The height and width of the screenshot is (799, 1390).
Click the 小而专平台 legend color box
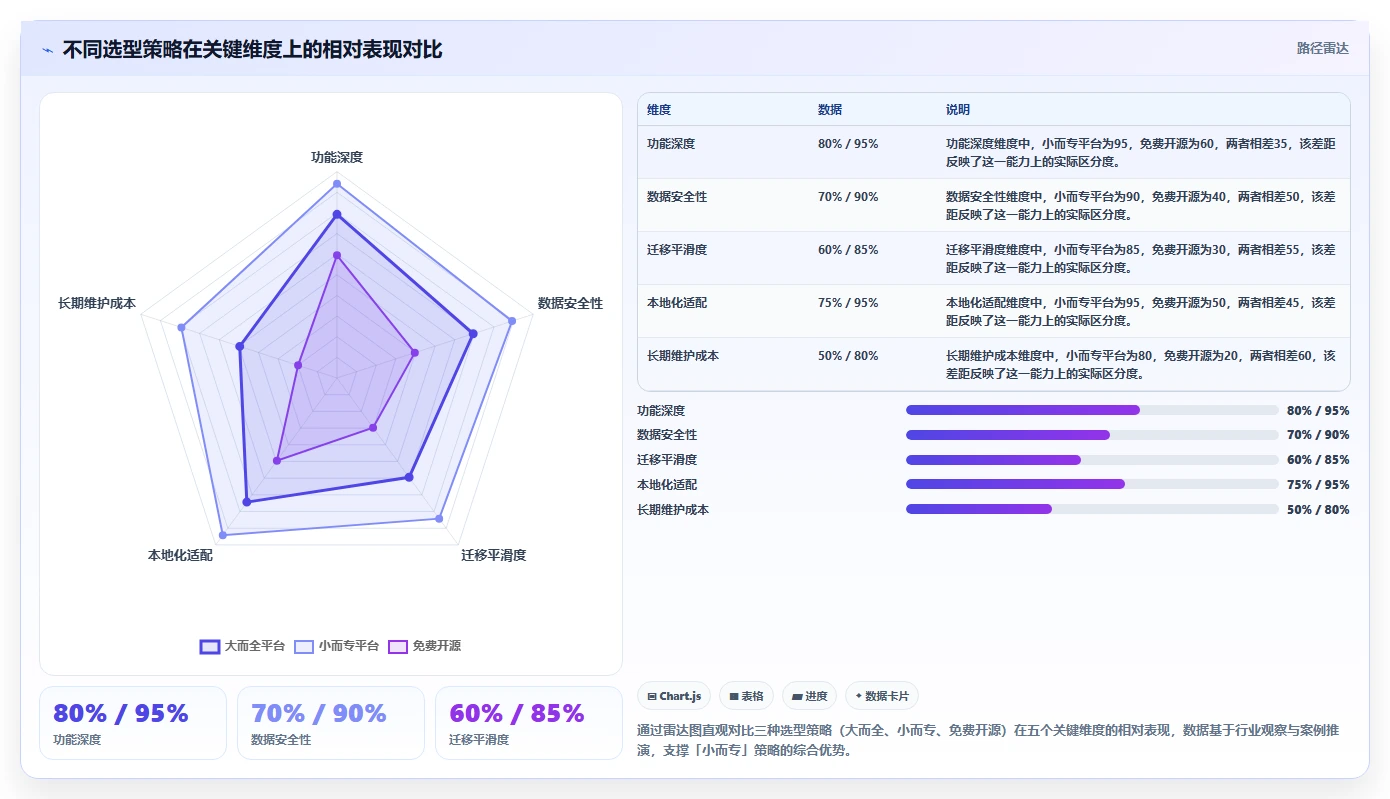[x=304, y=646]
